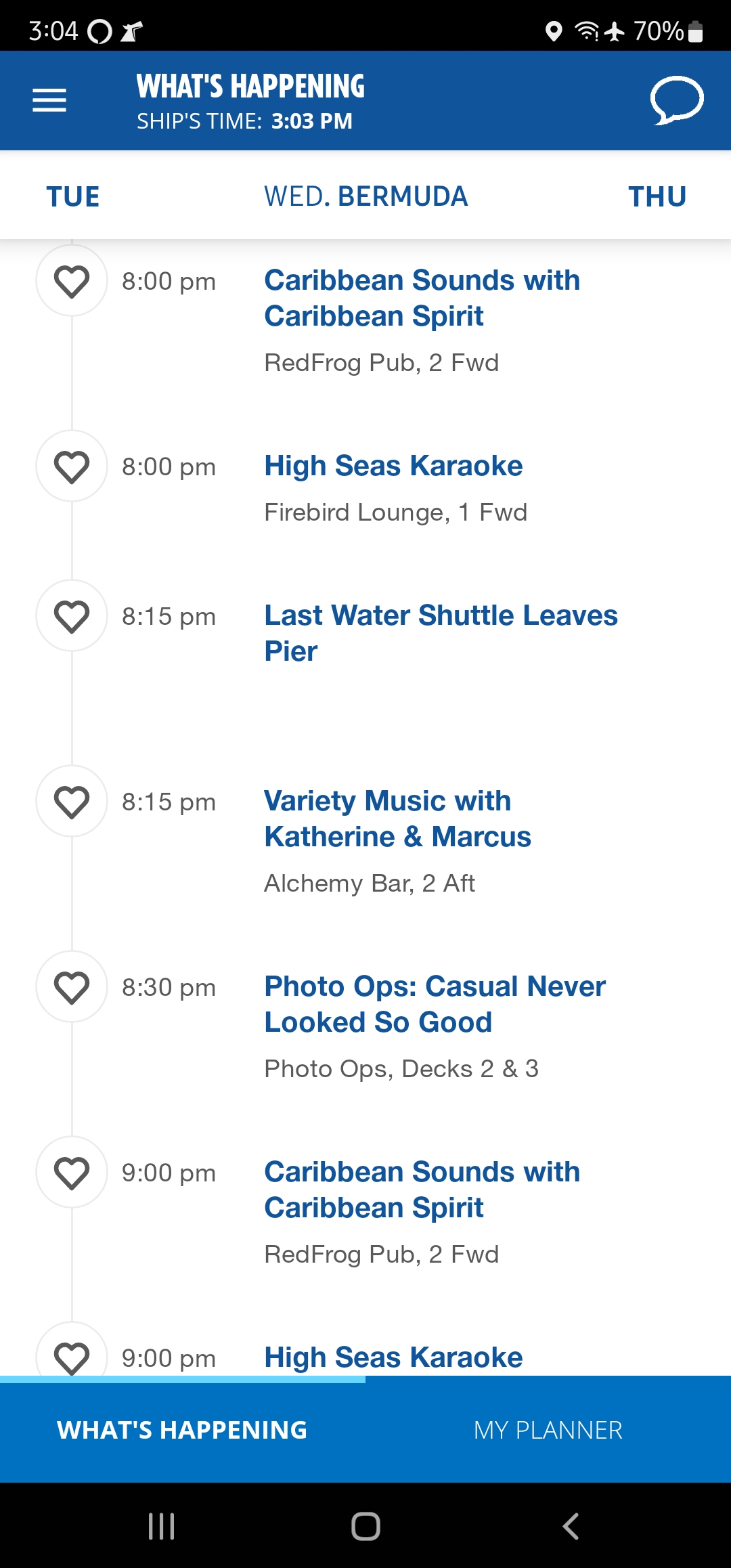Heart the Last Water Shuttle Leaves Pier event
Image resolution: width=731 pixels, height=1568 pixels.
[72, 615]
